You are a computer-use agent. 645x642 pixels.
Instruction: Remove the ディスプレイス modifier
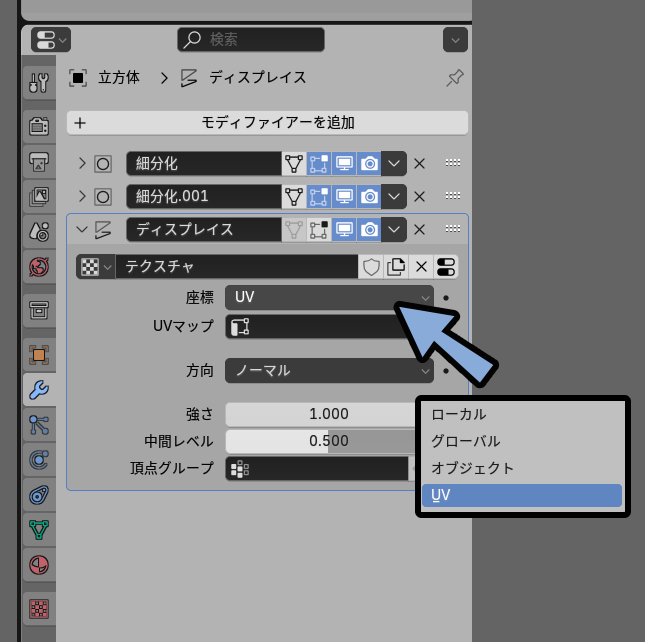[419, 229]
